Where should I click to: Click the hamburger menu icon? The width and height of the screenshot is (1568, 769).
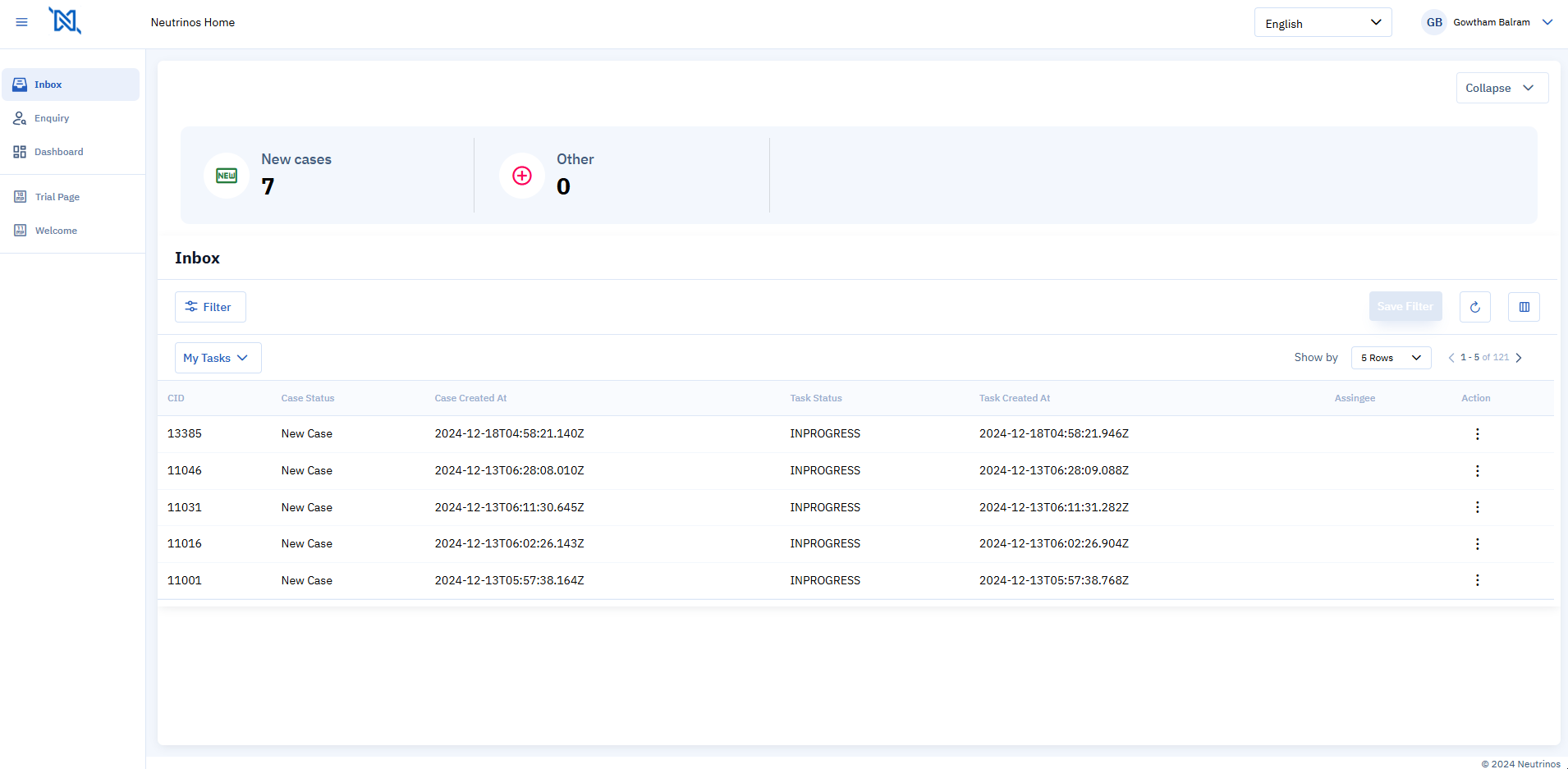(22, 22)
